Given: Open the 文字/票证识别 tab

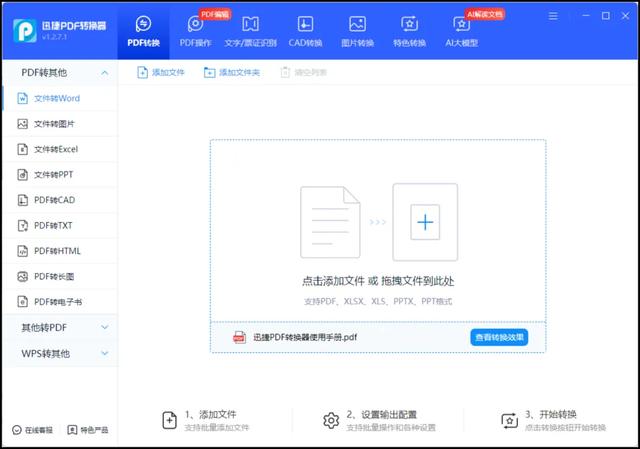Looking at the screenshot, I should (x=250, y=32).
